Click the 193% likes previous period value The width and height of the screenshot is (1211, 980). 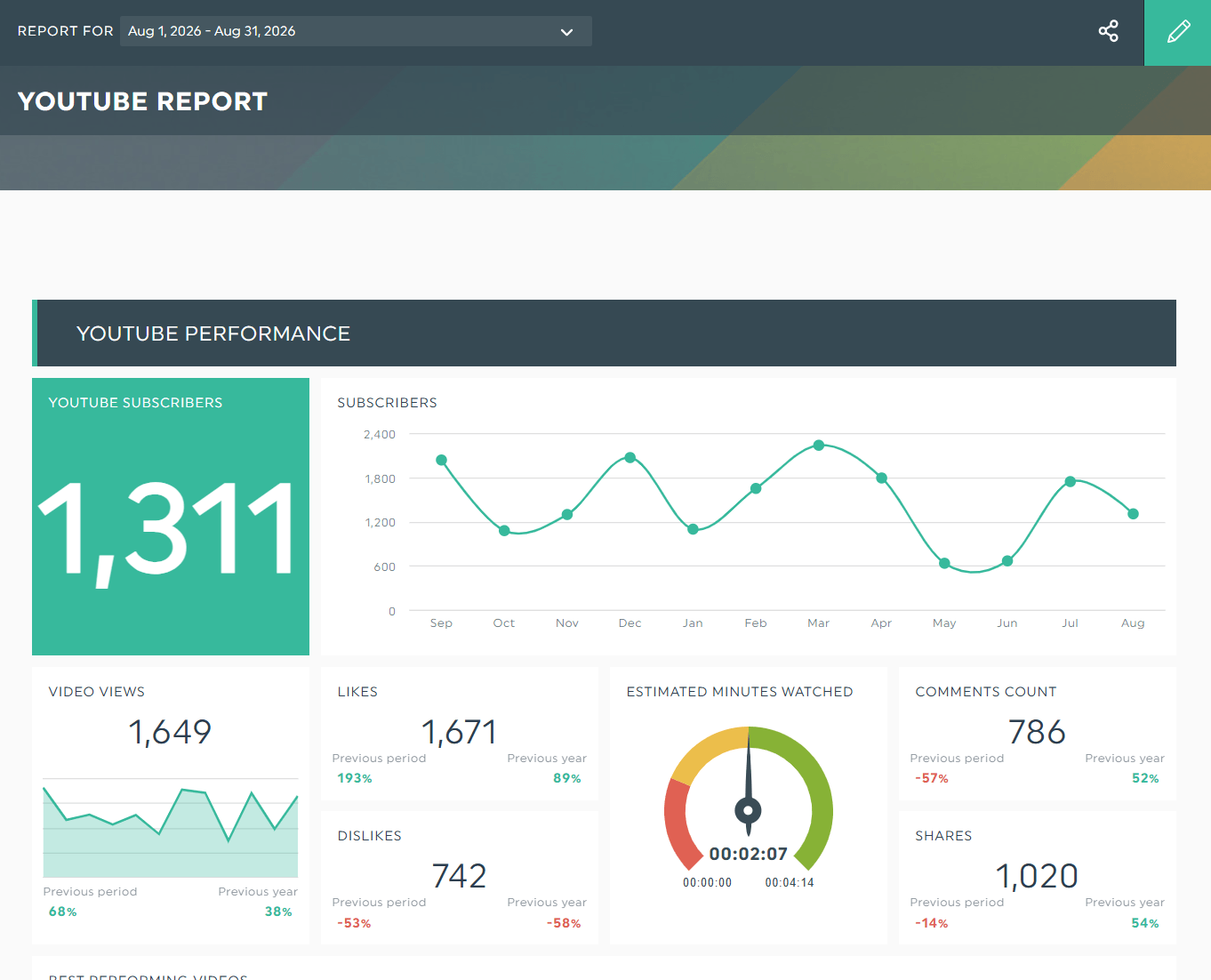[x=355, y=778]
